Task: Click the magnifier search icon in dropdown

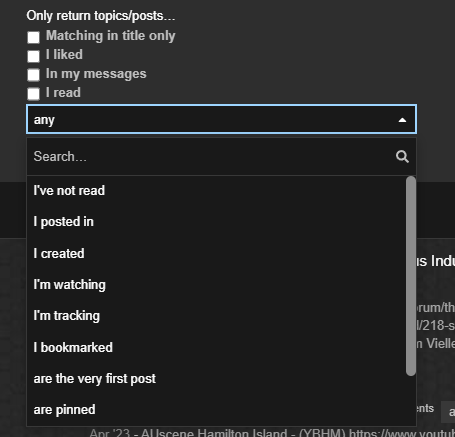Action: [x=402, y=156]
